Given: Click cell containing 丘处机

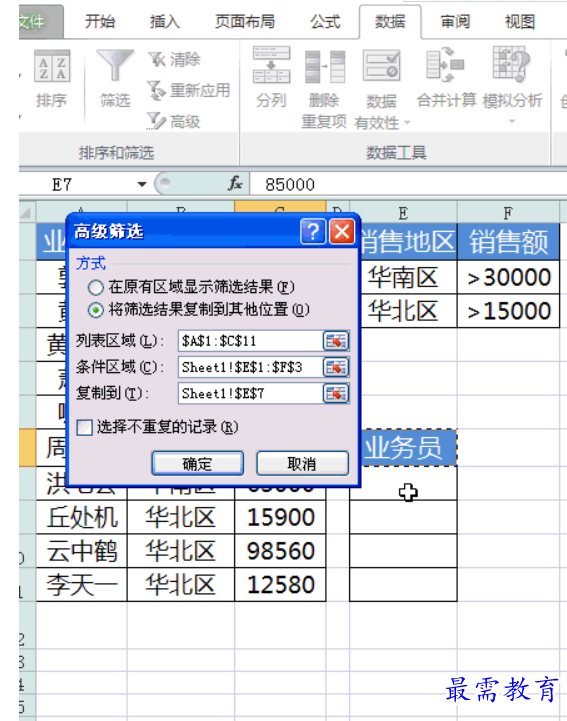Looking at the screenshot, I should coord(82,517).
